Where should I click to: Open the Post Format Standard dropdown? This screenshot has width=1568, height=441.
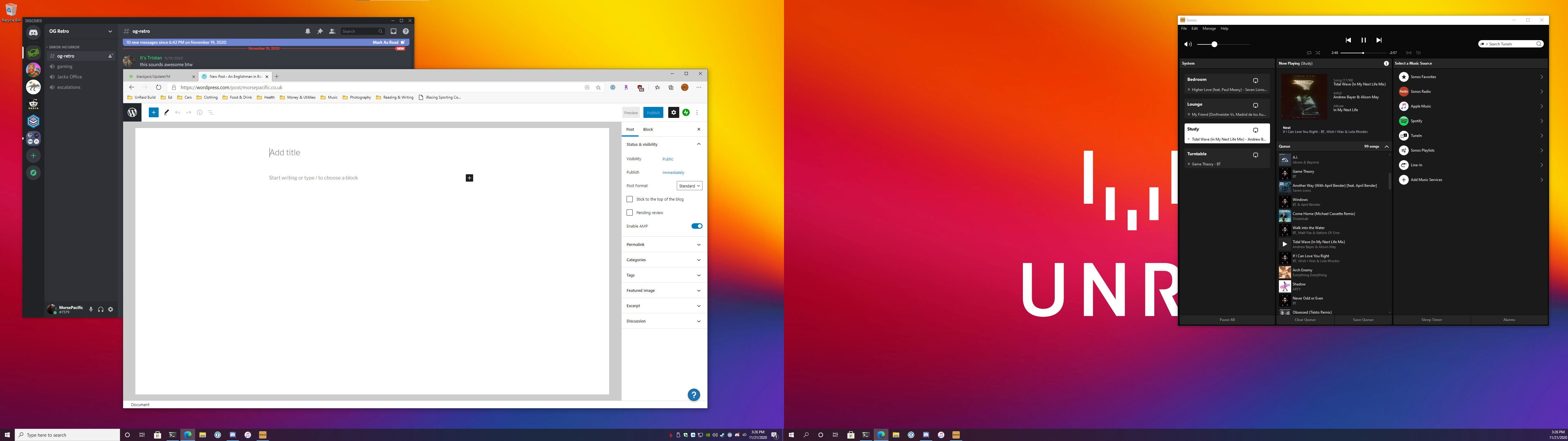click(x=689, y=186)
